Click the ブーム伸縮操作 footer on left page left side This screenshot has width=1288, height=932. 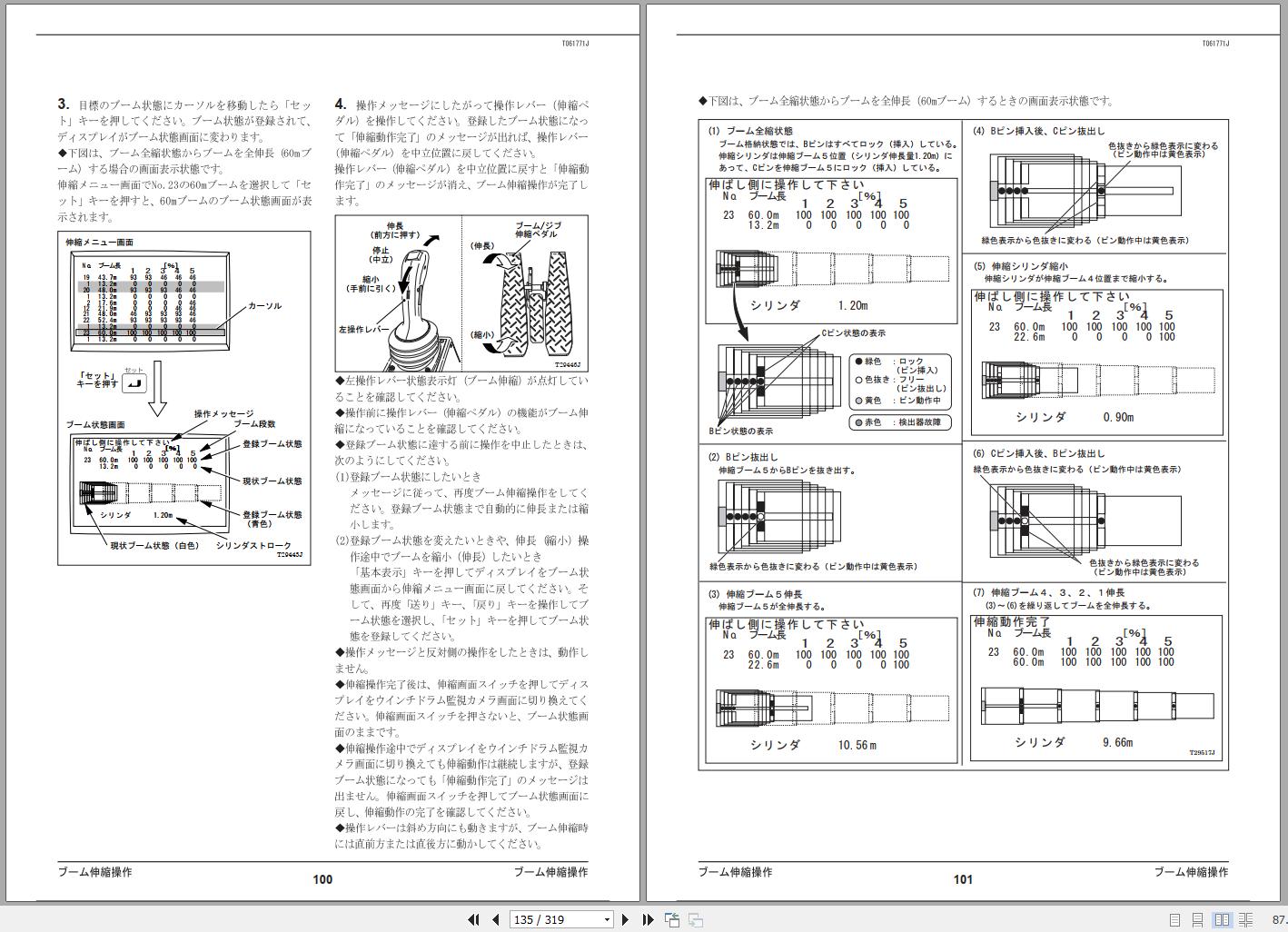coord(94,872)
